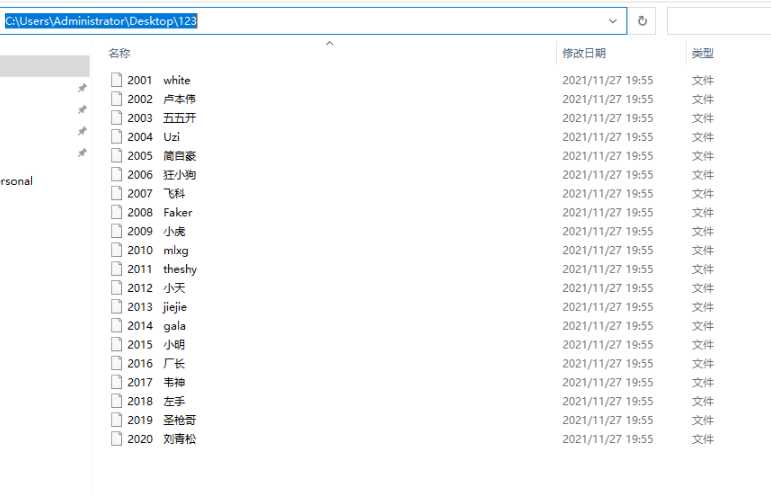Sort files by the 修改日期 column header
The width and height of the screenshot is (771, 495).
(584, 53)
